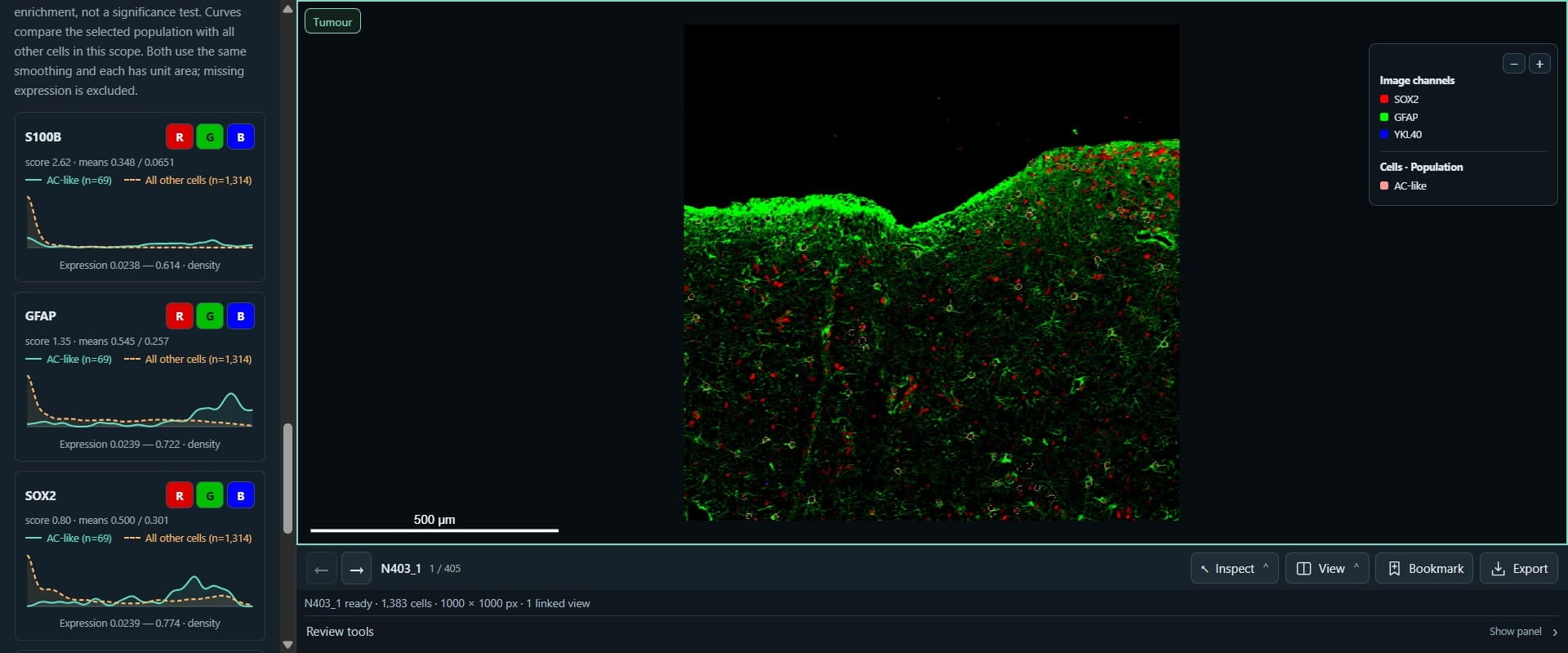This screenshot has width=1568, height=653.
Task: Click the 'score 1.35' GFAP stats line
Action: [x=97, y=341]
